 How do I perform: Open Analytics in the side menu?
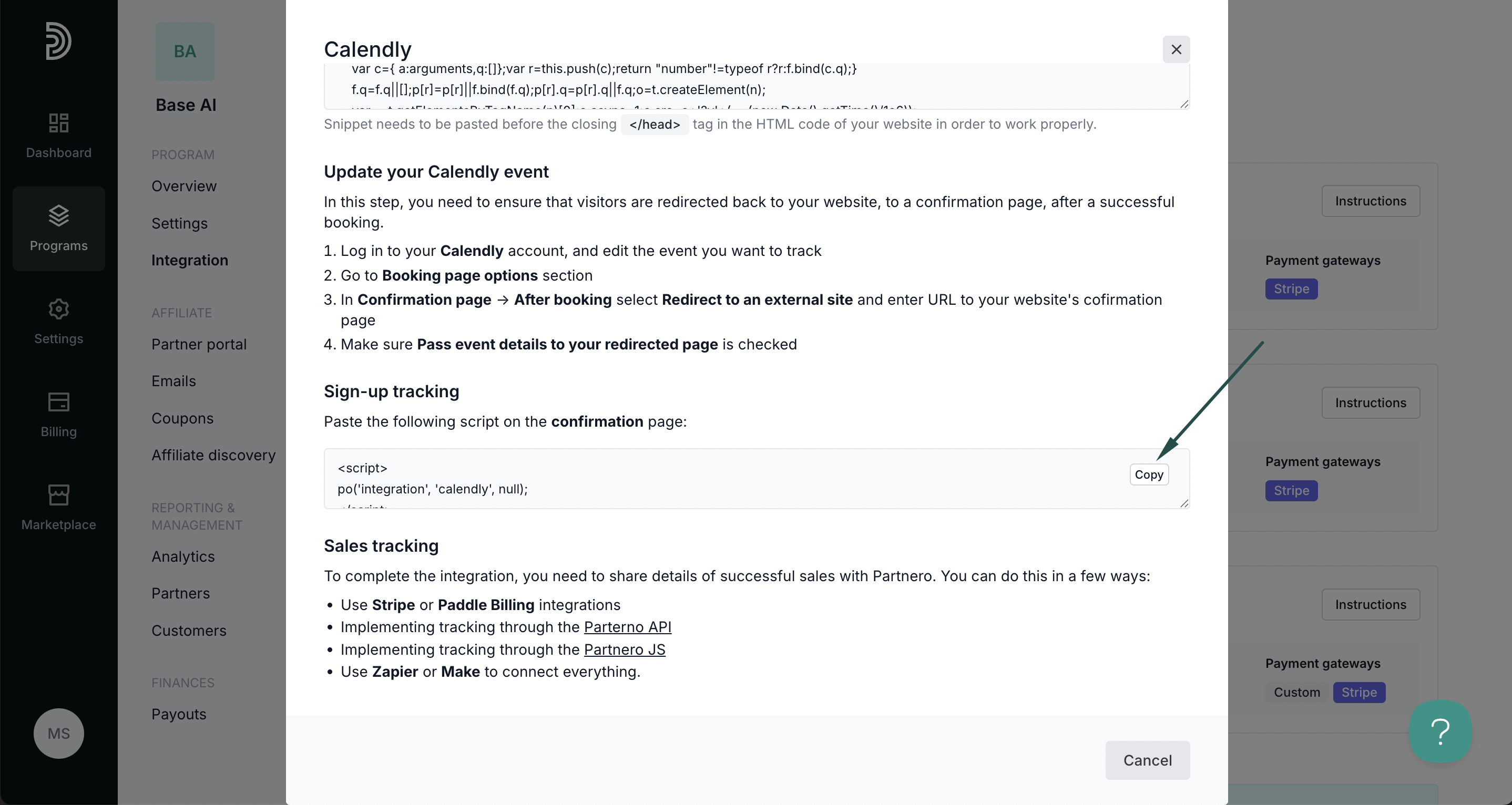tap(183, 556)
